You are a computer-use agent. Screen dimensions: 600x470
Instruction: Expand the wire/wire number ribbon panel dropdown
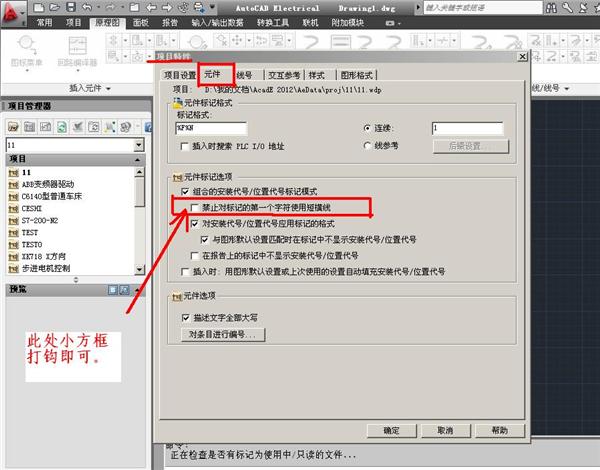pyautogui.click(x=567, y=88)
